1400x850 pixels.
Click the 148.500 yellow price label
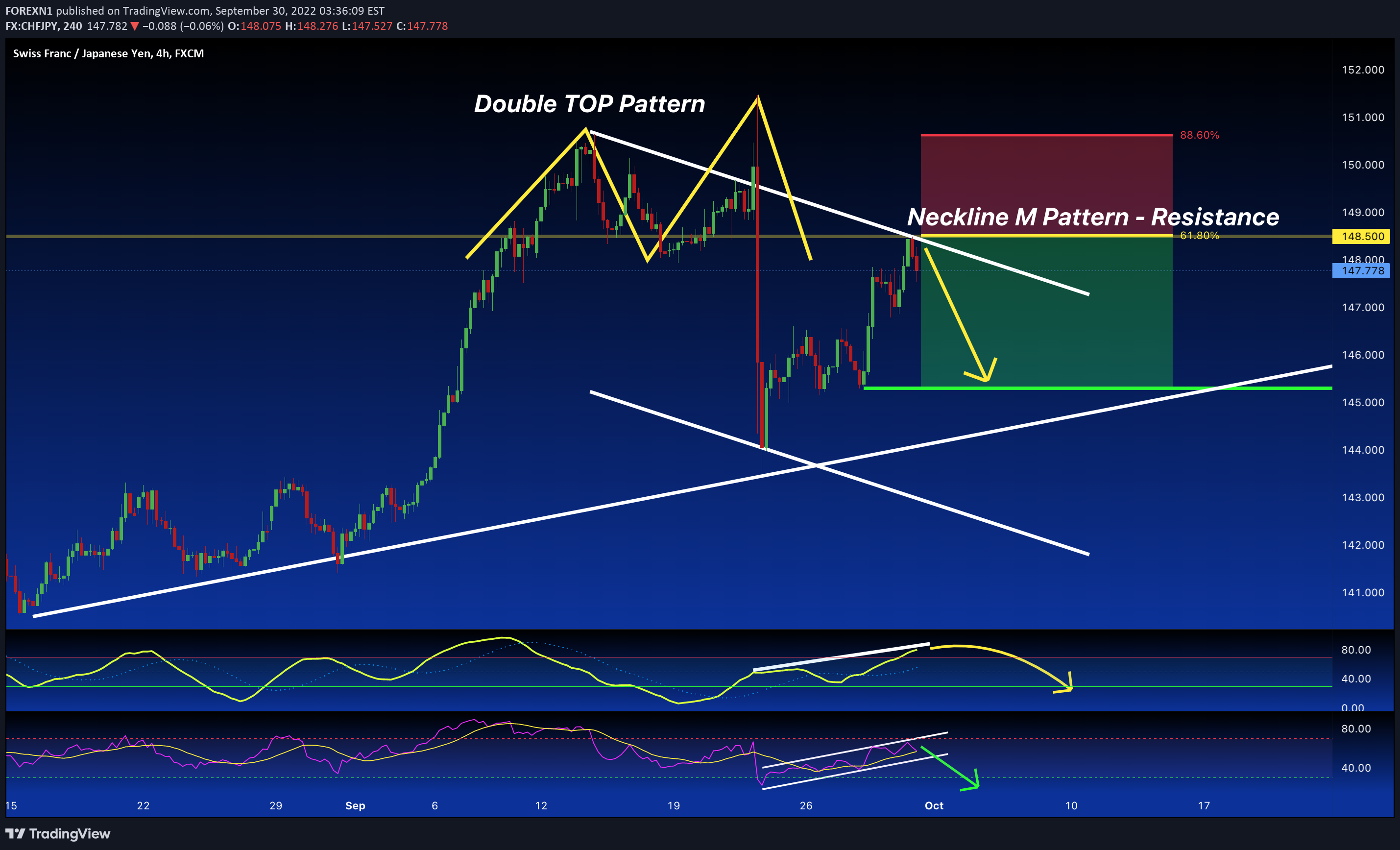click(1361, 236)
